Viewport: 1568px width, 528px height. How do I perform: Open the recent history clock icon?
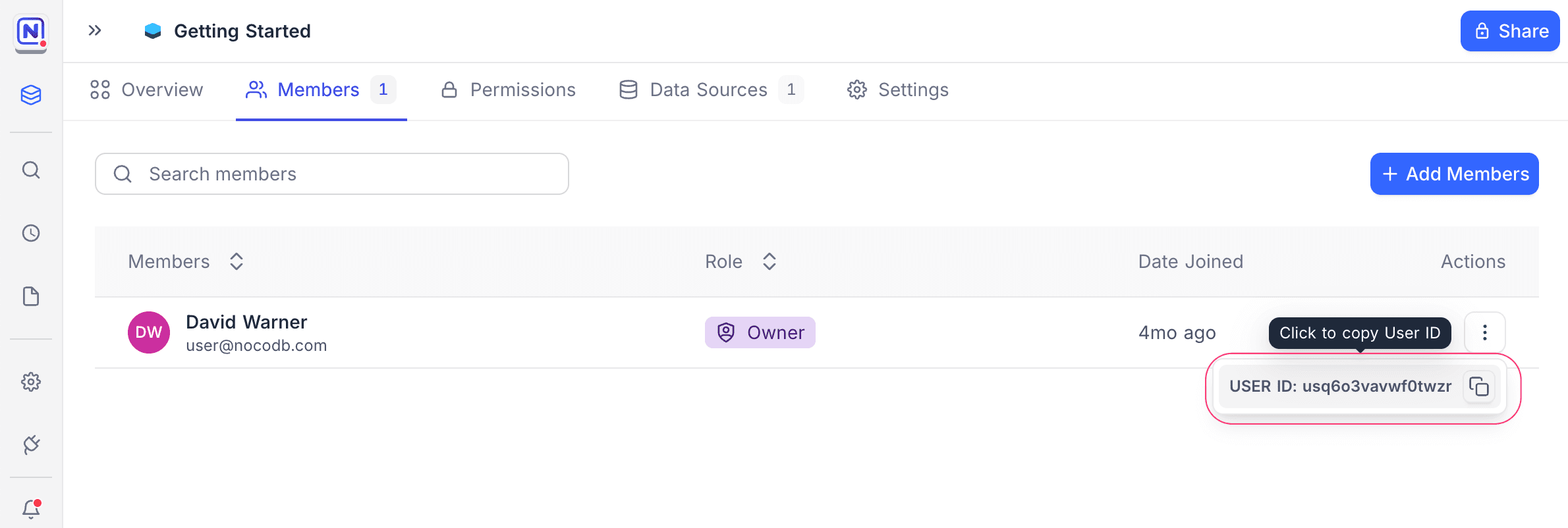pos(31,233)
